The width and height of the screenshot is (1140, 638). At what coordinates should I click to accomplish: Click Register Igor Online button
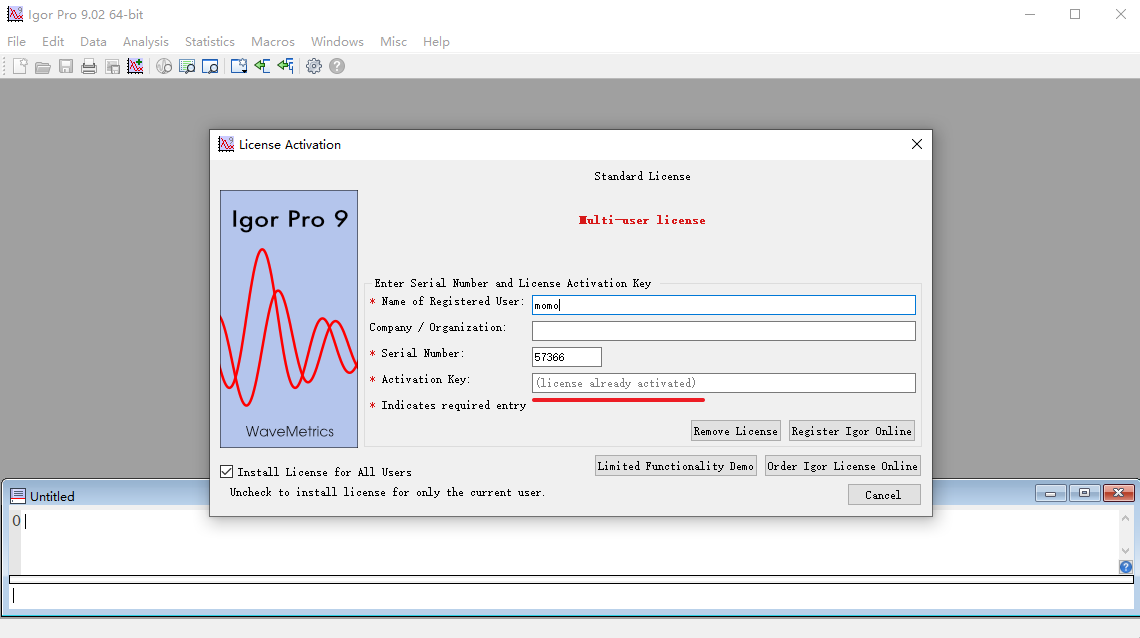click(x=851, y=431)
